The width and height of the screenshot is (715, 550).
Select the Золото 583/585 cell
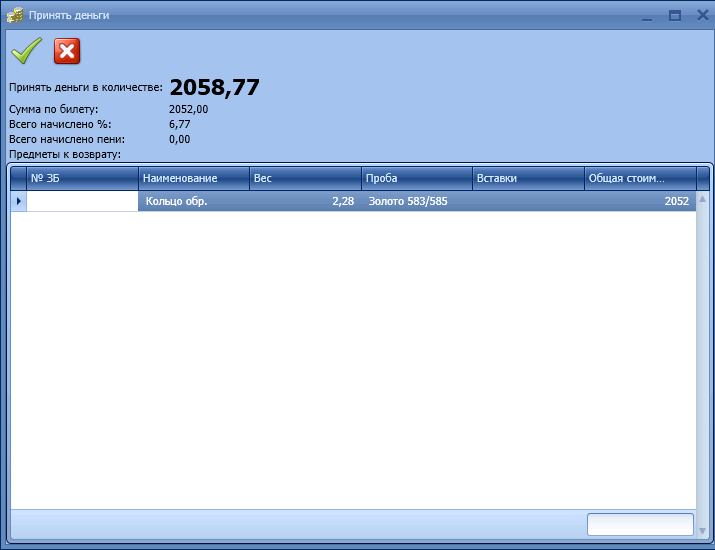(416, 201)
